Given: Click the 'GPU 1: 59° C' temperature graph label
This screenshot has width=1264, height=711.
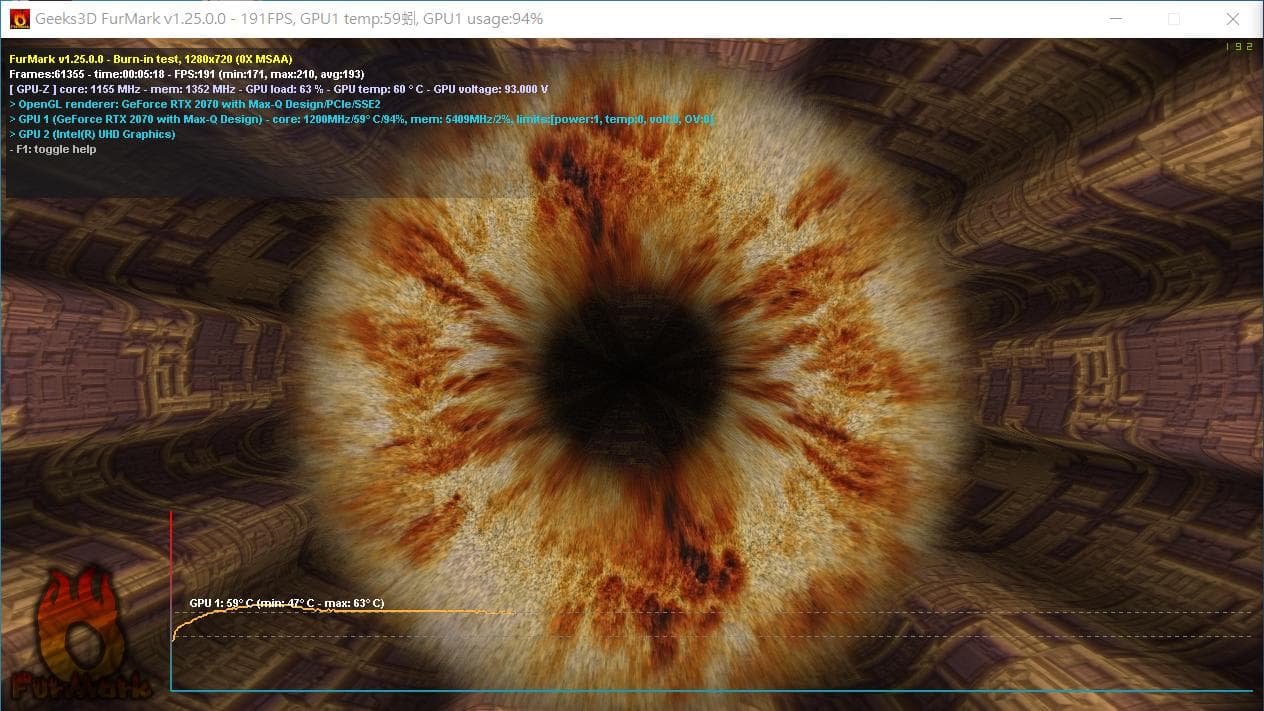Looking at the screenshot, I should click(287, 603).
